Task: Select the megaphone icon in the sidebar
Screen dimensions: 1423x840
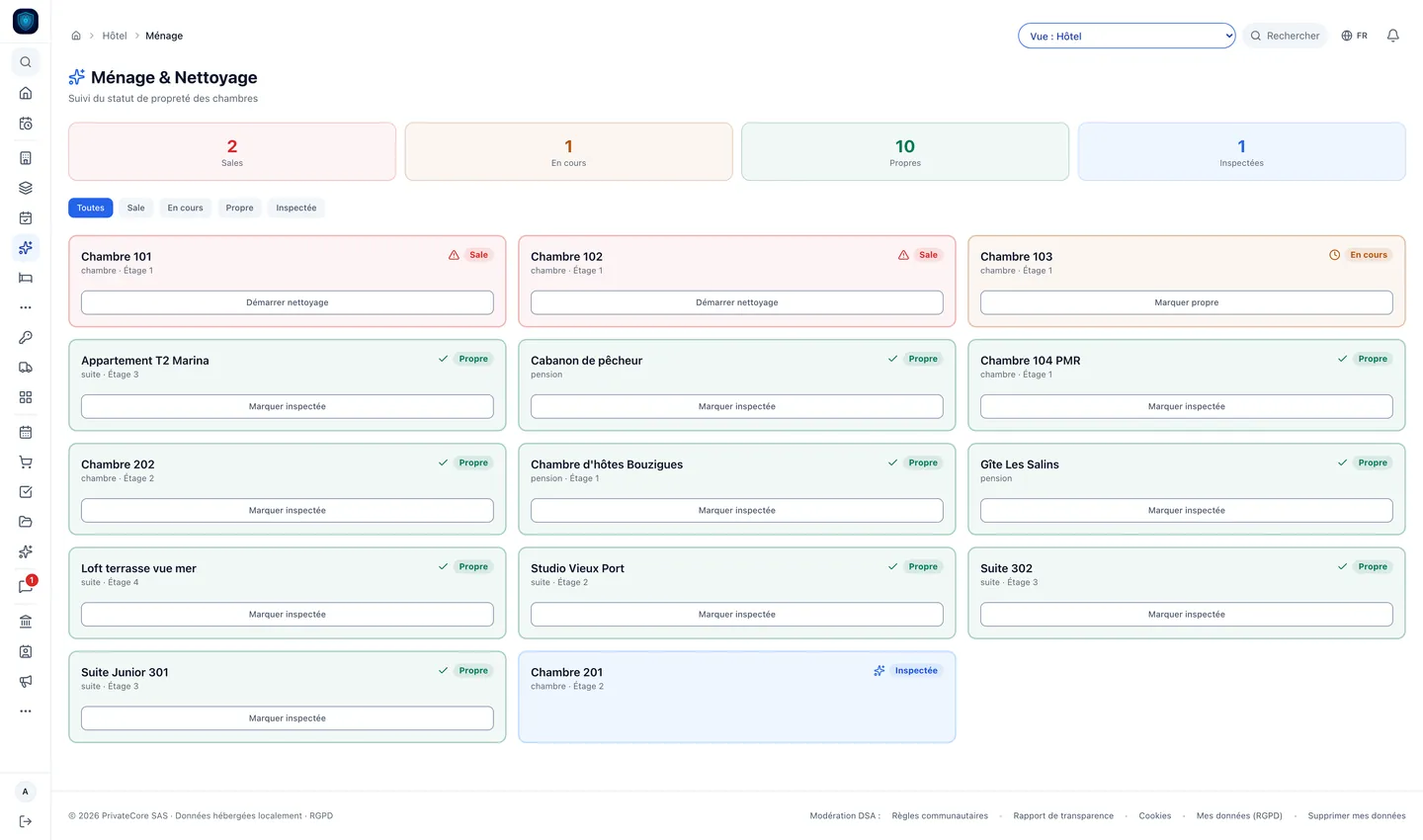Action: tap(26, 681)
